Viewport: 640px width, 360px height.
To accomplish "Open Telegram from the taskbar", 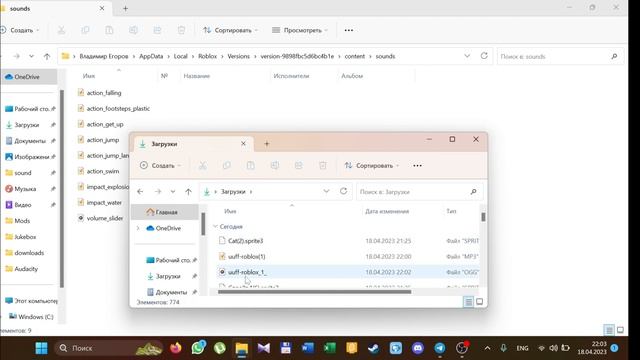I will pyautogui.click(x=440, y=348).
